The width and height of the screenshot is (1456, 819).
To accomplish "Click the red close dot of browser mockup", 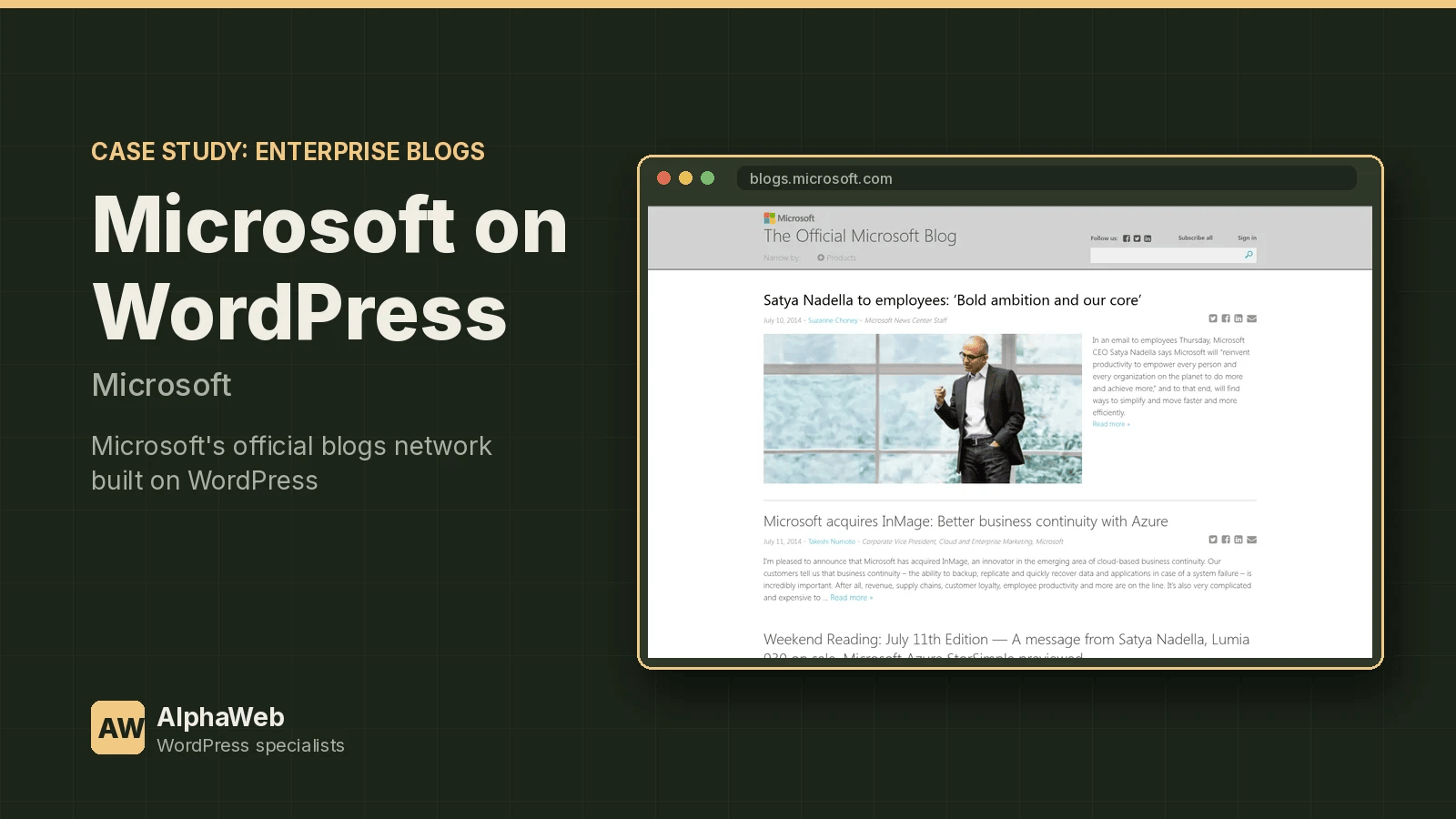I will (663, 178).
